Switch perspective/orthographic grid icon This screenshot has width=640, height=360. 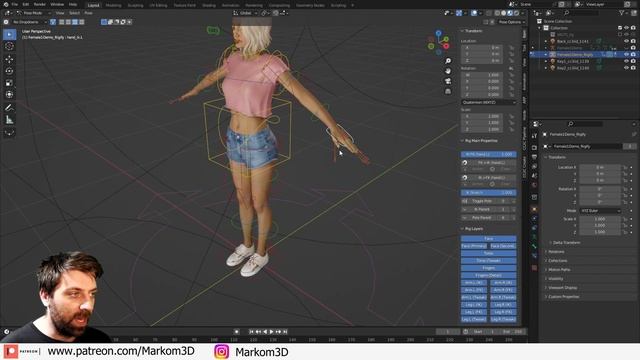pos(448,91)
